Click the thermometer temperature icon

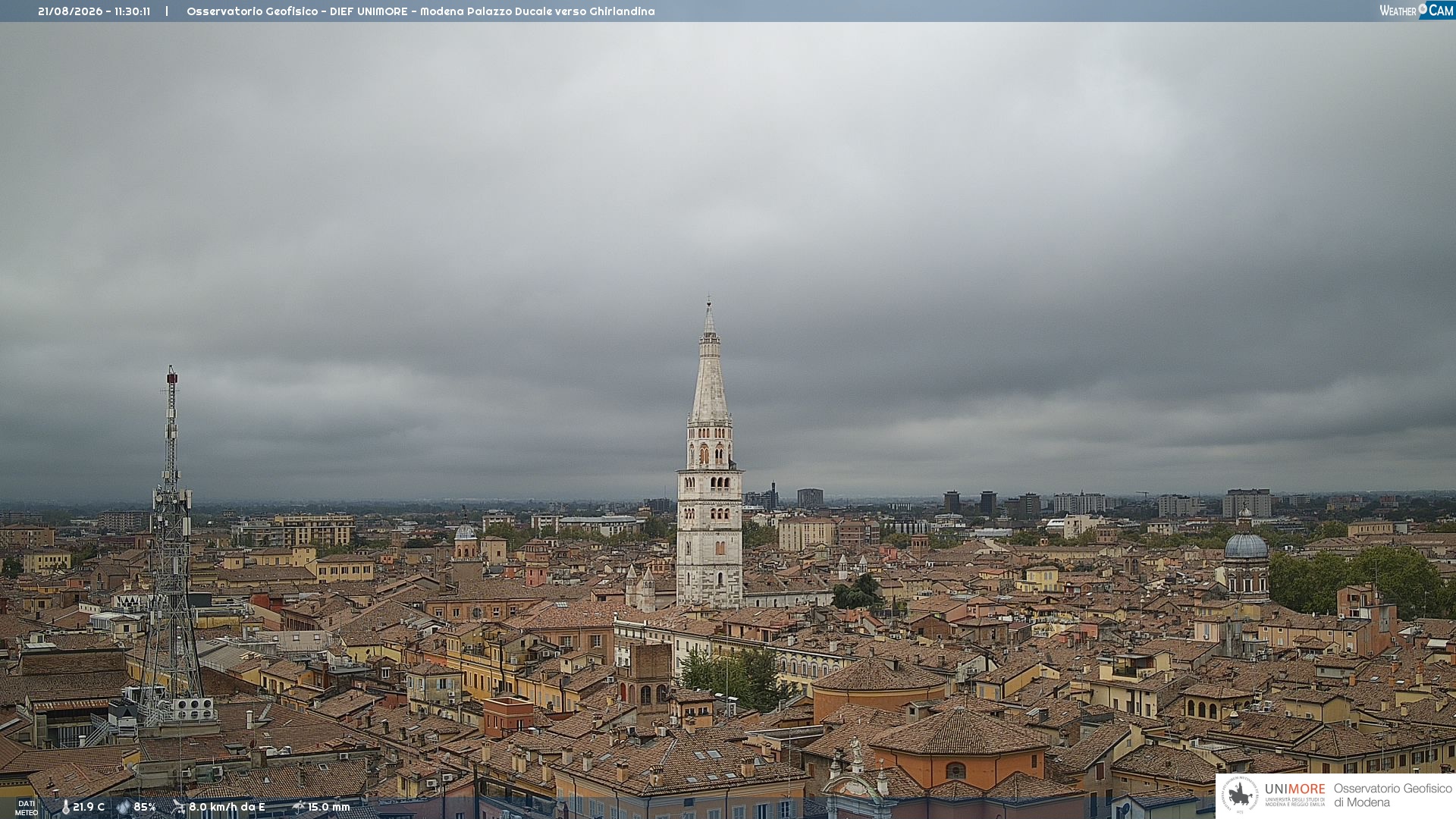click(65, 807)
